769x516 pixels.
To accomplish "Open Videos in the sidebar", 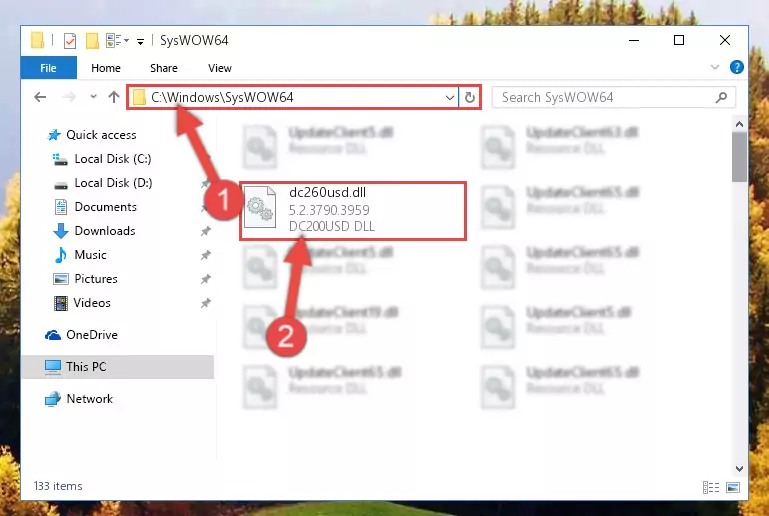I will click(x=92, y=303).
